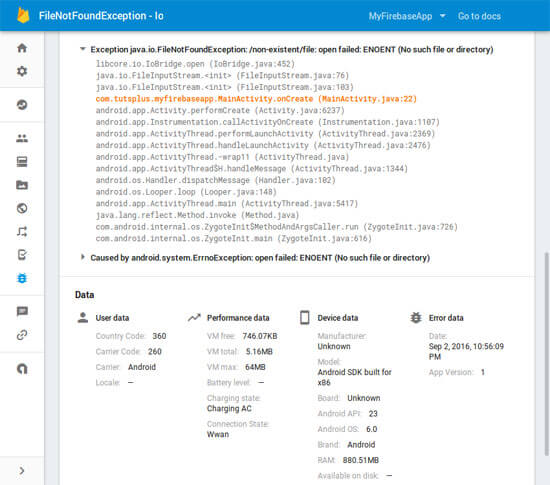Select the Crash Reporting bug icon

[x=22, y=278]
